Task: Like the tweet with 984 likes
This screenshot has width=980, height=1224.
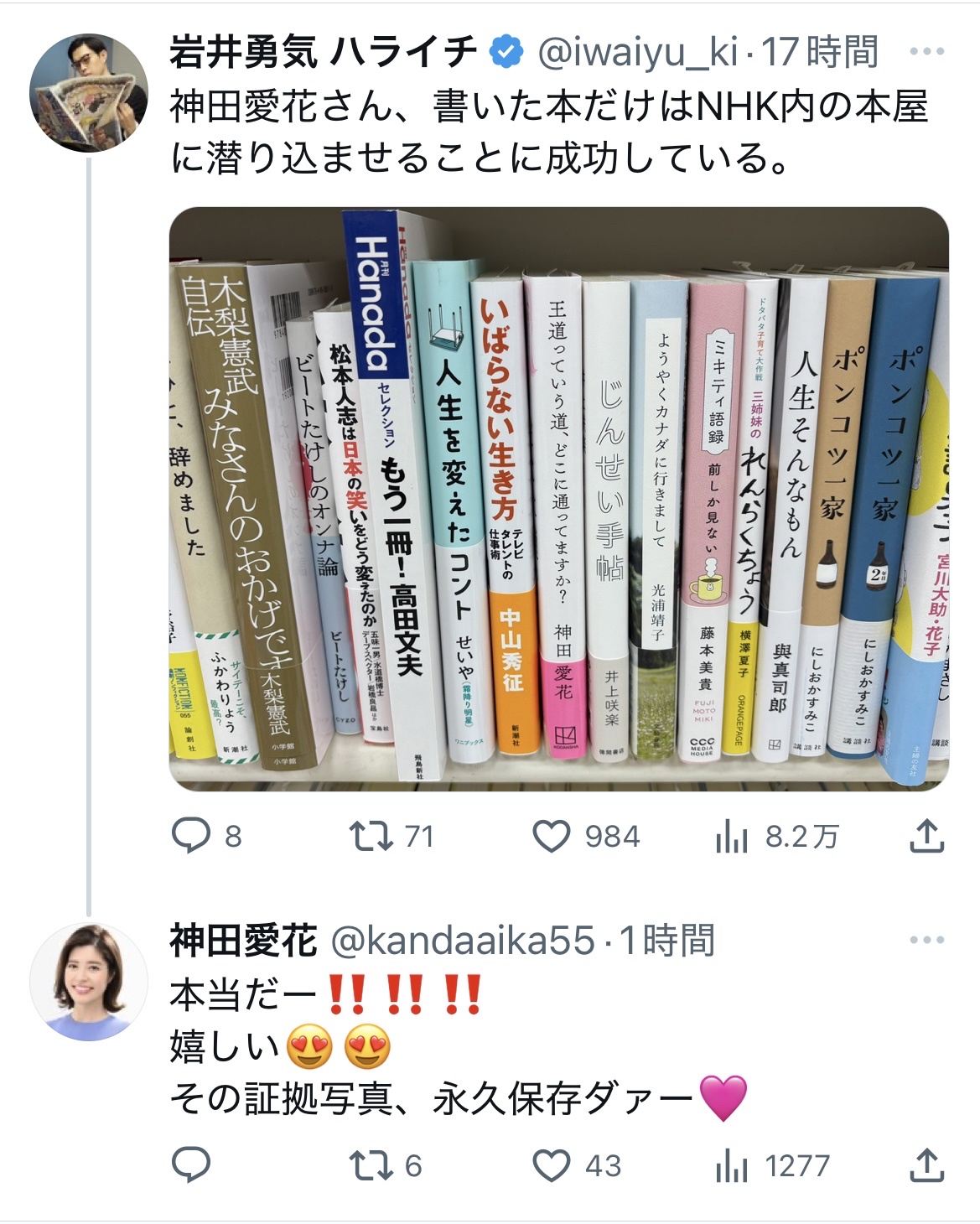Action: coord(551,836)
